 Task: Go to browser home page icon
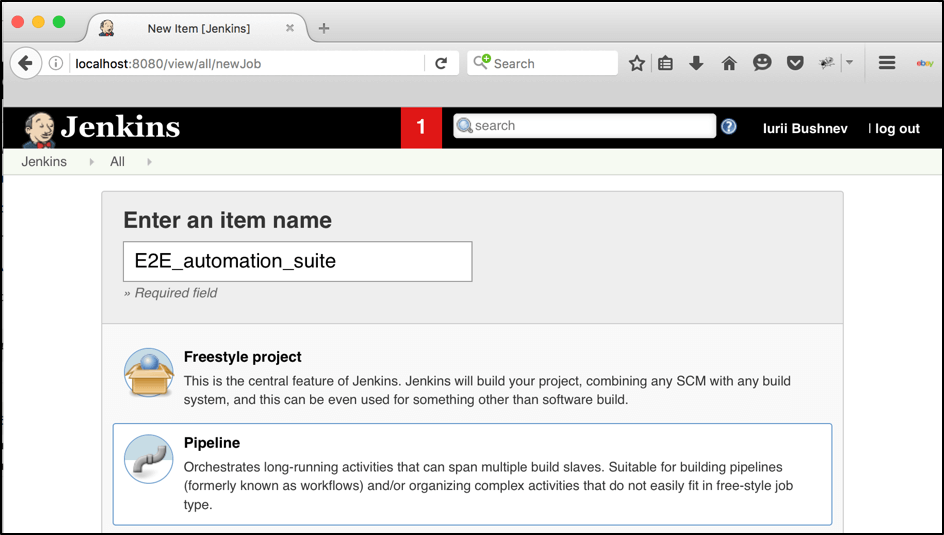coord(729,63)
